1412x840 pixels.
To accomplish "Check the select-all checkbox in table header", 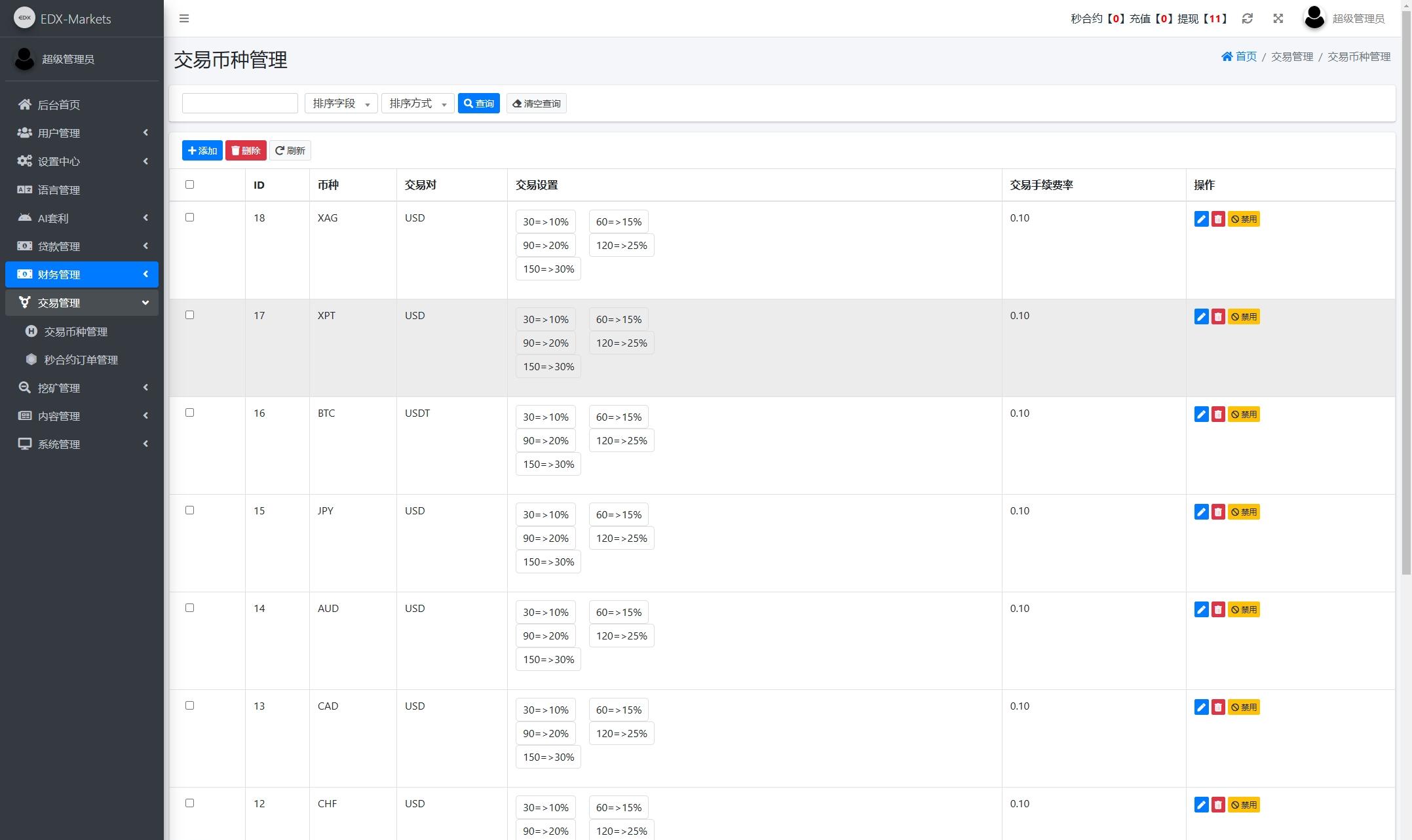I will (x=190, y=185).
